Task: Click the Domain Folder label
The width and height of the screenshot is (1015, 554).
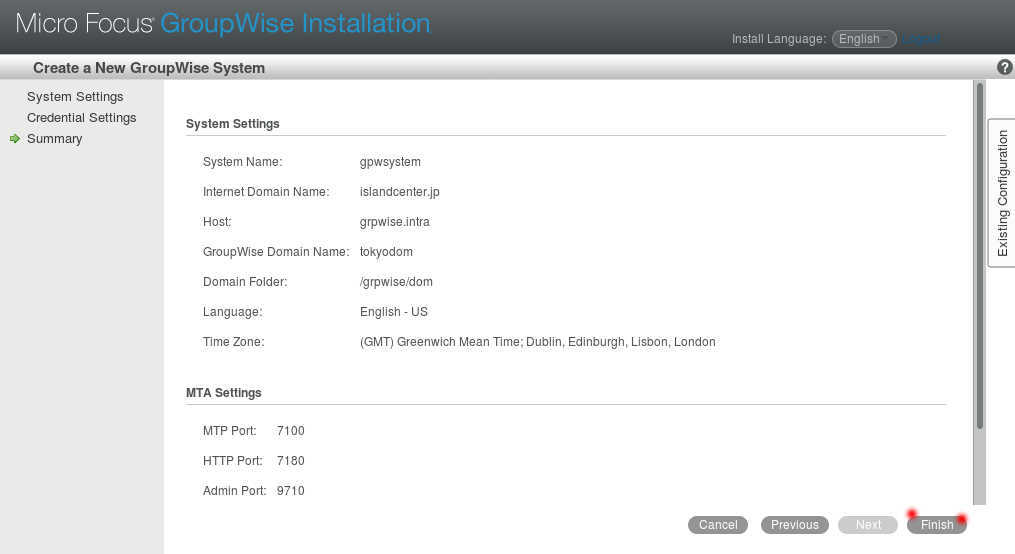Action: (245, 282)
